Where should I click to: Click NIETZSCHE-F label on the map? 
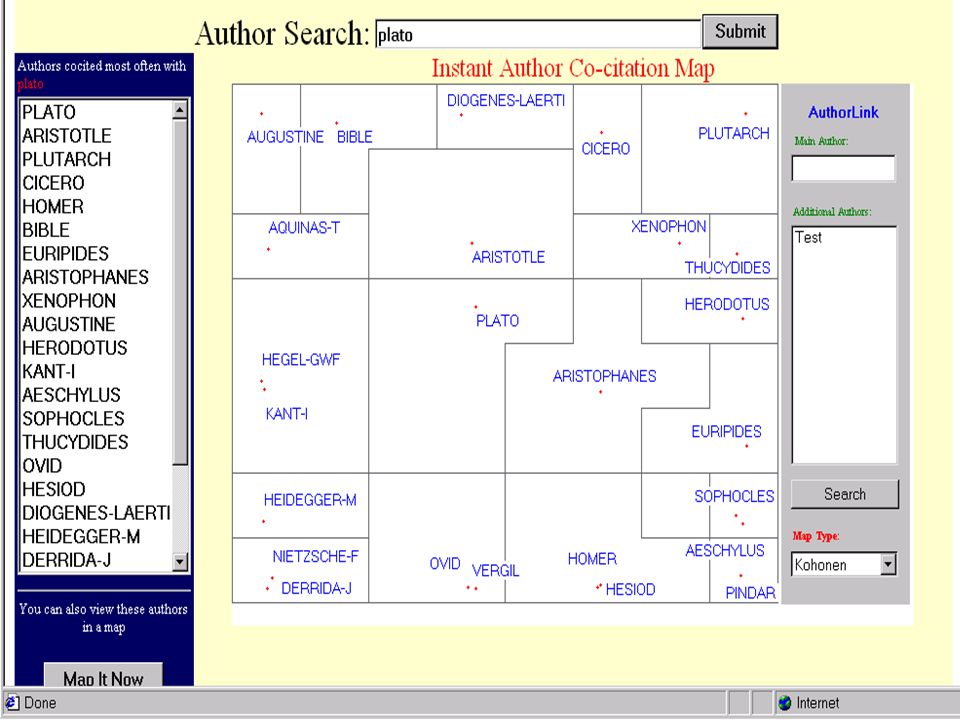[x=315, y=557]
